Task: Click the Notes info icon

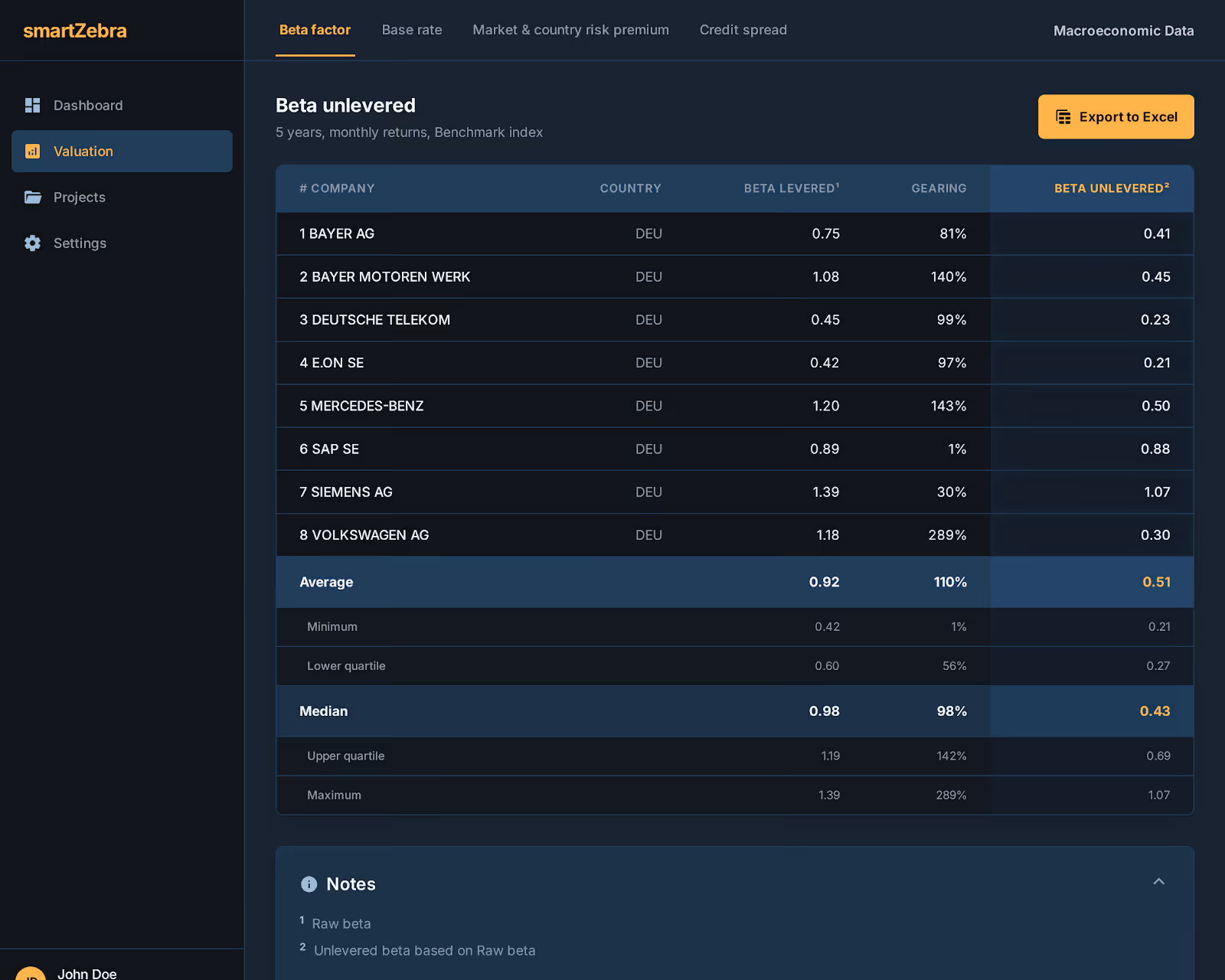Action: coord(309,884)
